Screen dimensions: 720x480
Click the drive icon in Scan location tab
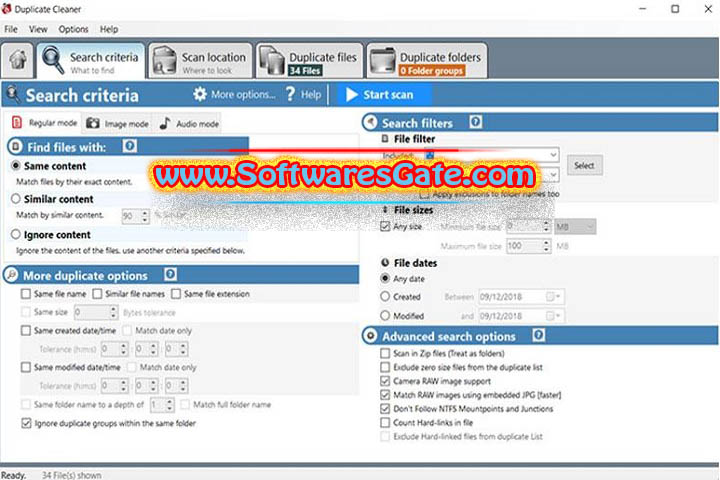[164, 61]
